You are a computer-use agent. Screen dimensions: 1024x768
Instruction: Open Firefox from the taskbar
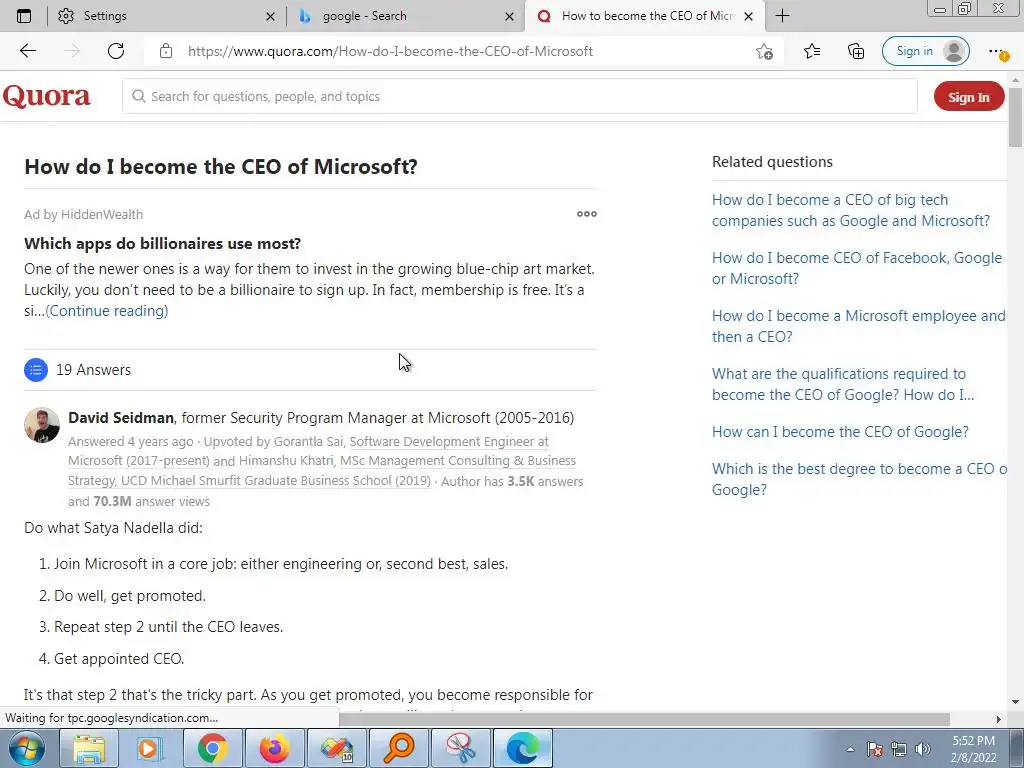(x=274, y=748)
